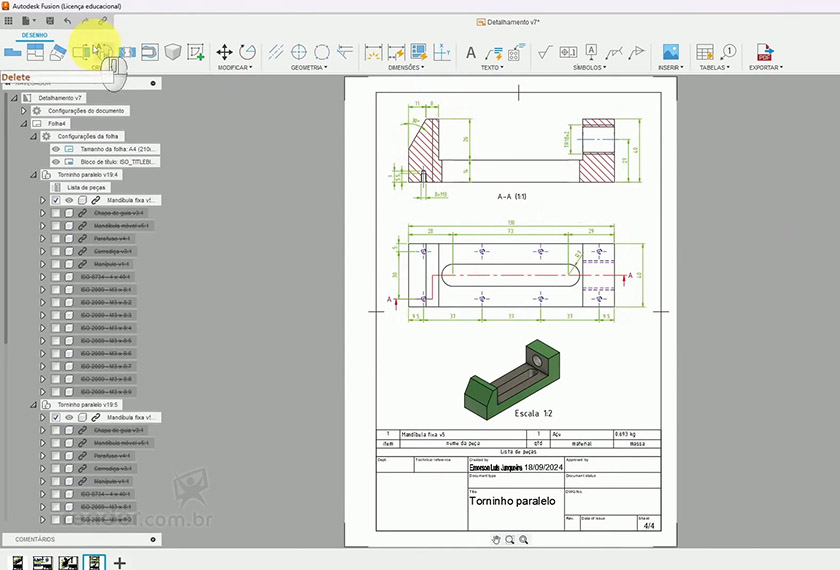Expand the Configurações do documento node

click(24, 110)
